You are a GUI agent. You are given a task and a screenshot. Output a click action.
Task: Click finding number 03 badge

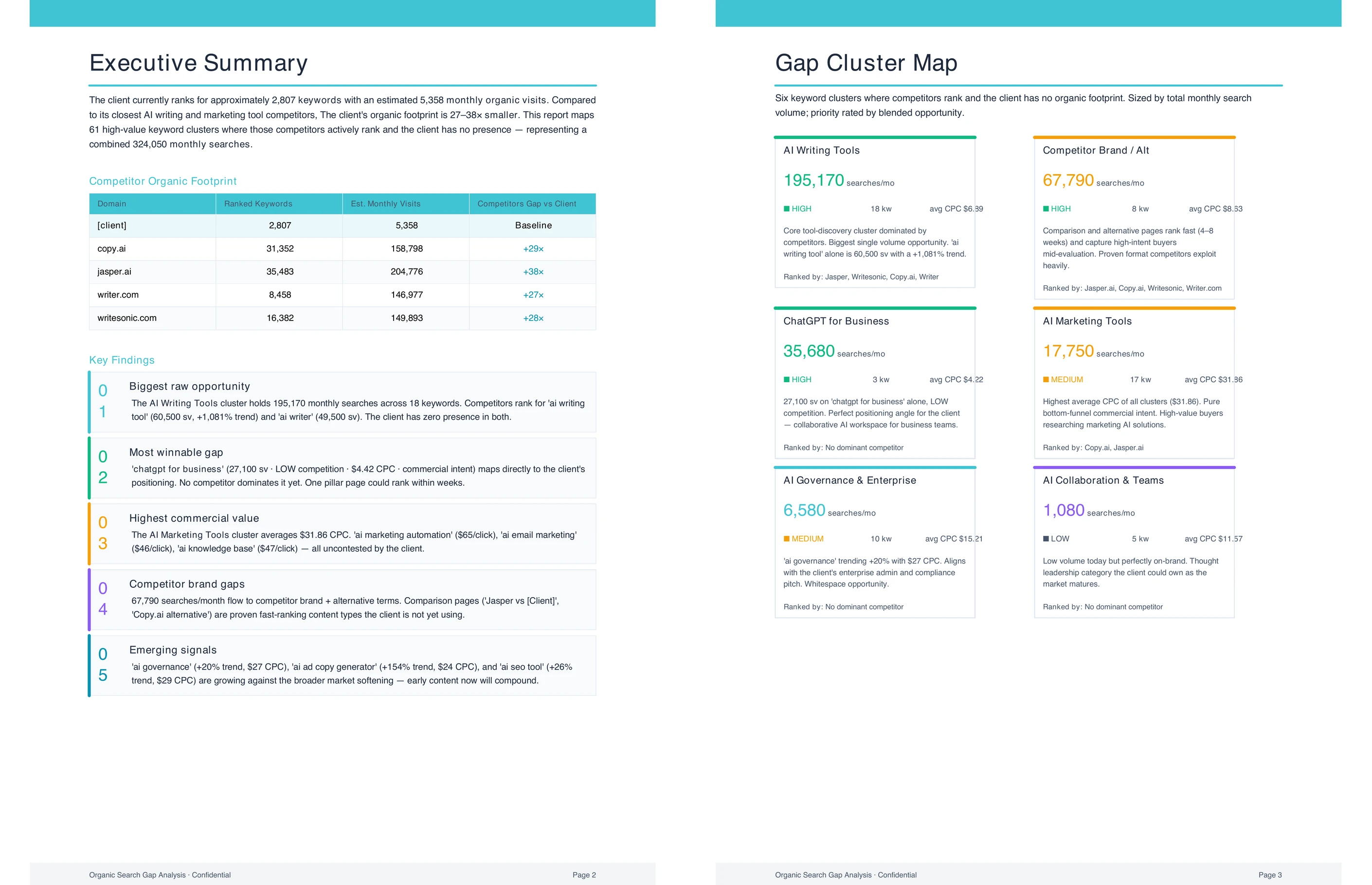pos(103,533)
